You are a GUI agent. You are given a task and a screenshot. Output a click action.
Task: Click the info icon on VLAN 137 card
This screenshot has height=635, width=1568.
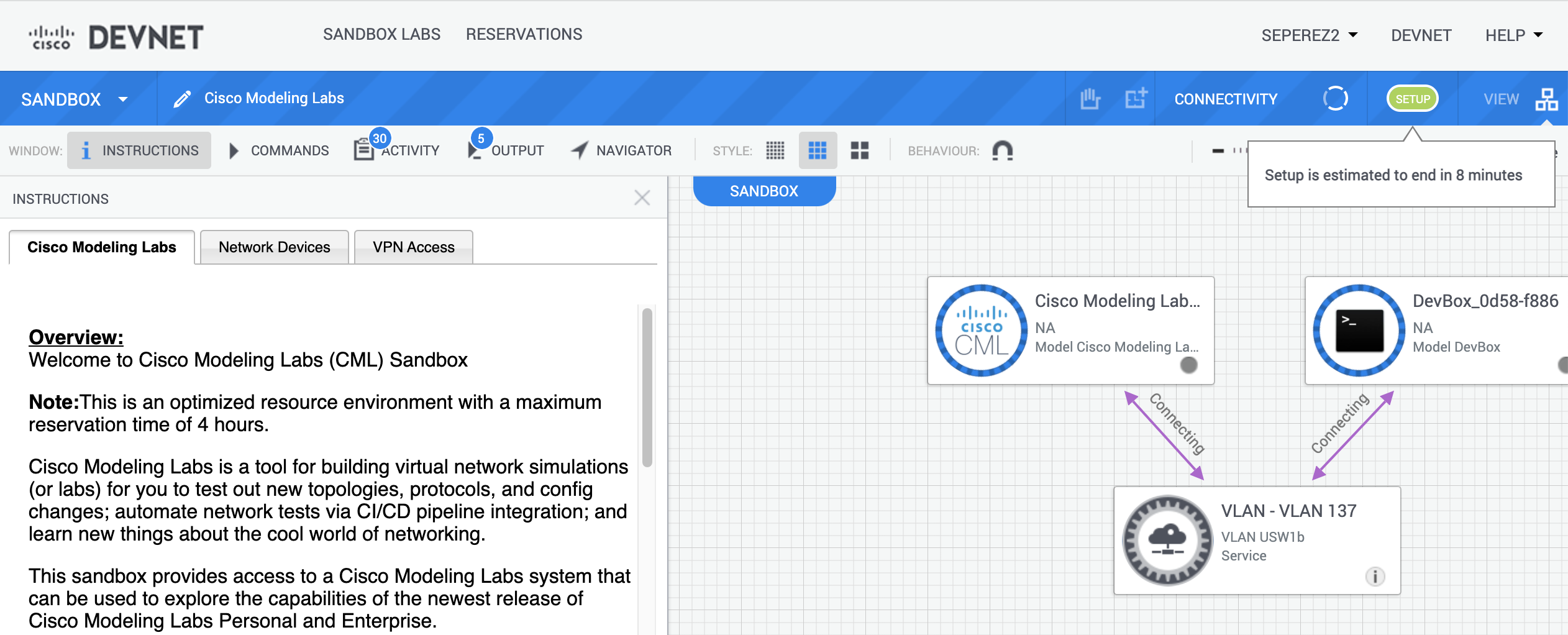(1375, 577)
